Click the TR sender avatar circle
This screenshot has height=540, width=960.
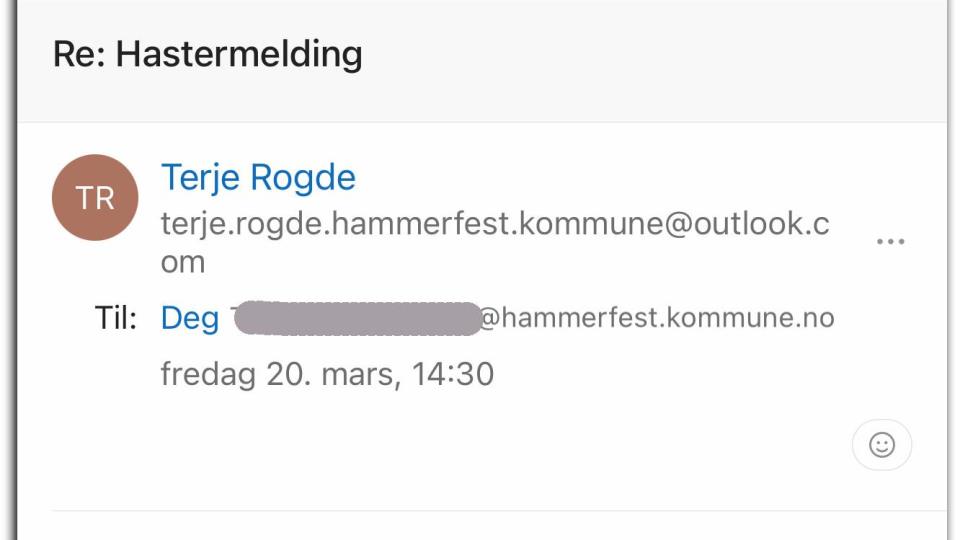[x=95, y=198]
